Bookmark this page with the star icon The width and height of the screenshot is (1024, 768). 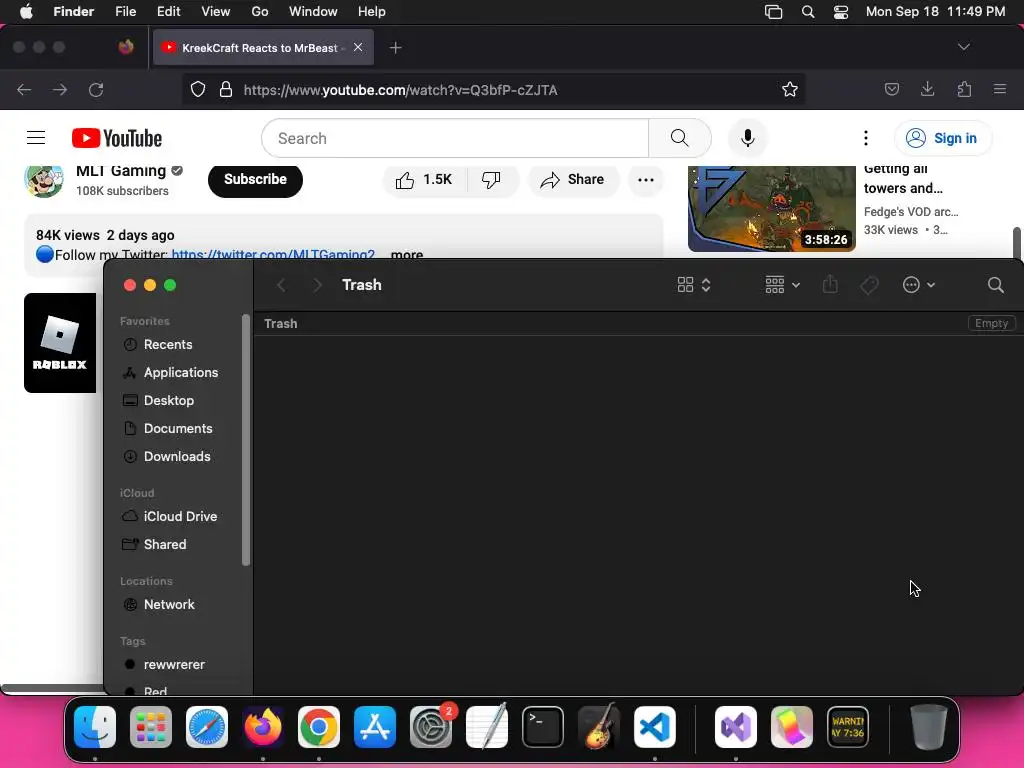click(790, 89)
